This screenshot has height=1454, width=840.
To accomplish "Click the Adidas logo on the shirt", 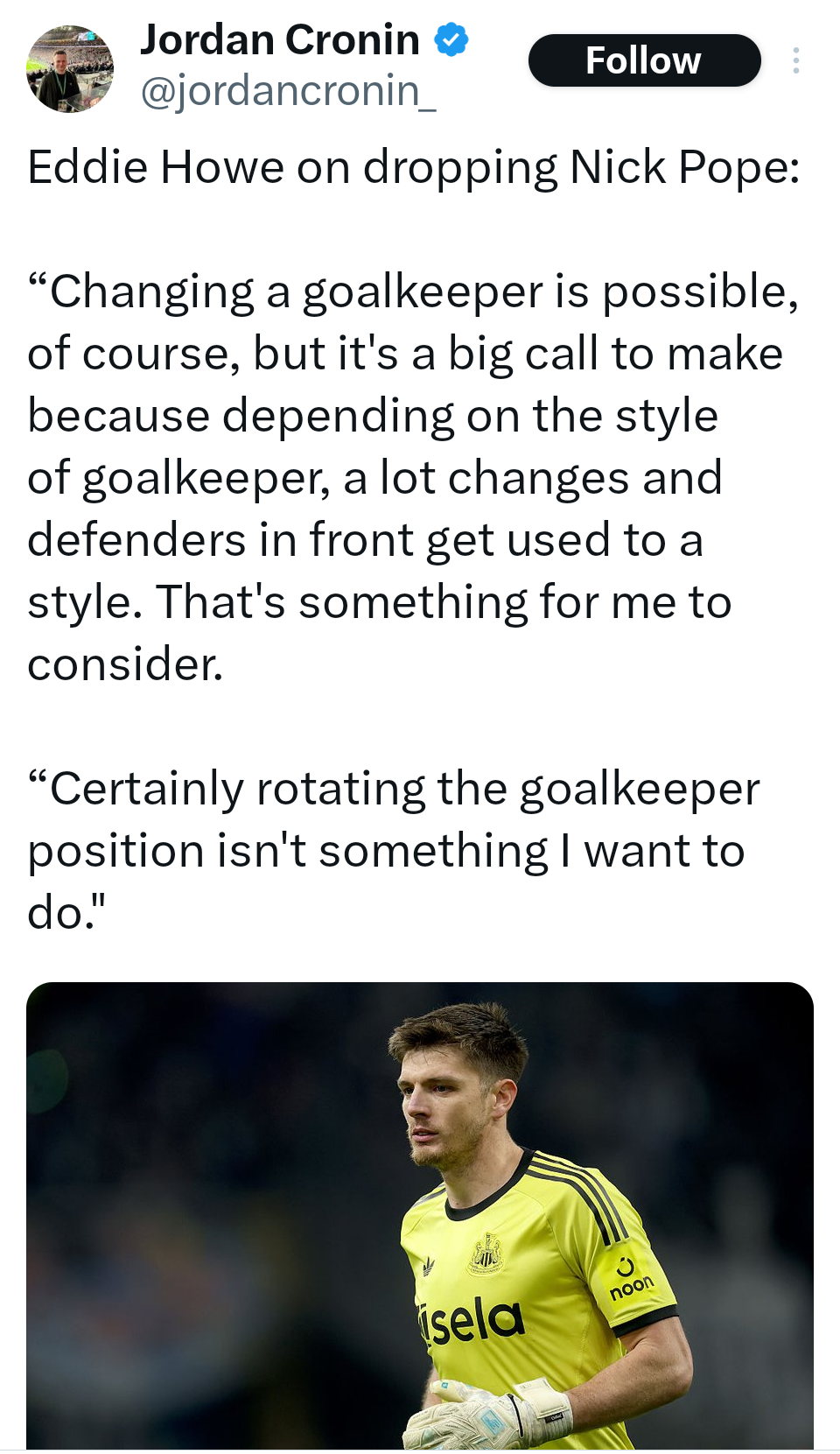I will click(x=429, y=1265).
